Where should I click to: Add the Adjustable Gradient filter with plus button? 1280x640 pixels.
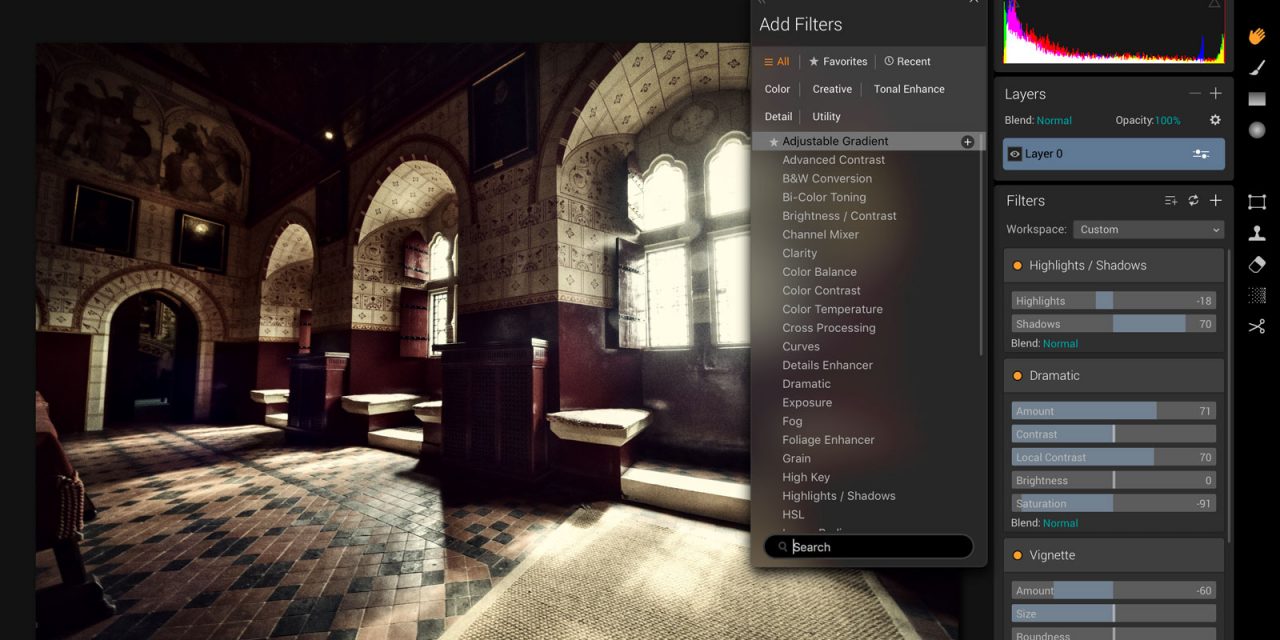(x=966, y=141)
